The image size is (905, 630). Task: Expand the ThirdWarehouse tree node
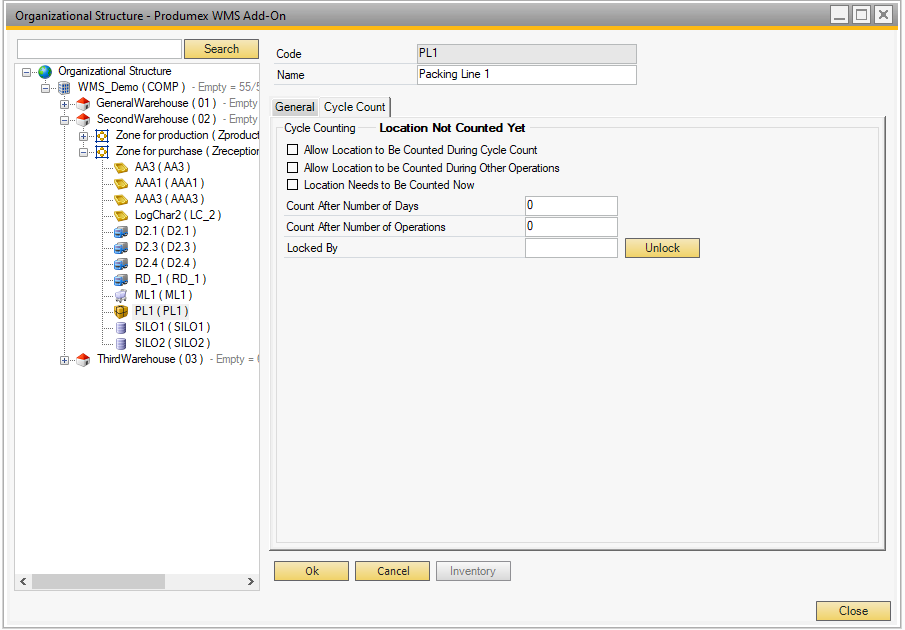[65, 360]
